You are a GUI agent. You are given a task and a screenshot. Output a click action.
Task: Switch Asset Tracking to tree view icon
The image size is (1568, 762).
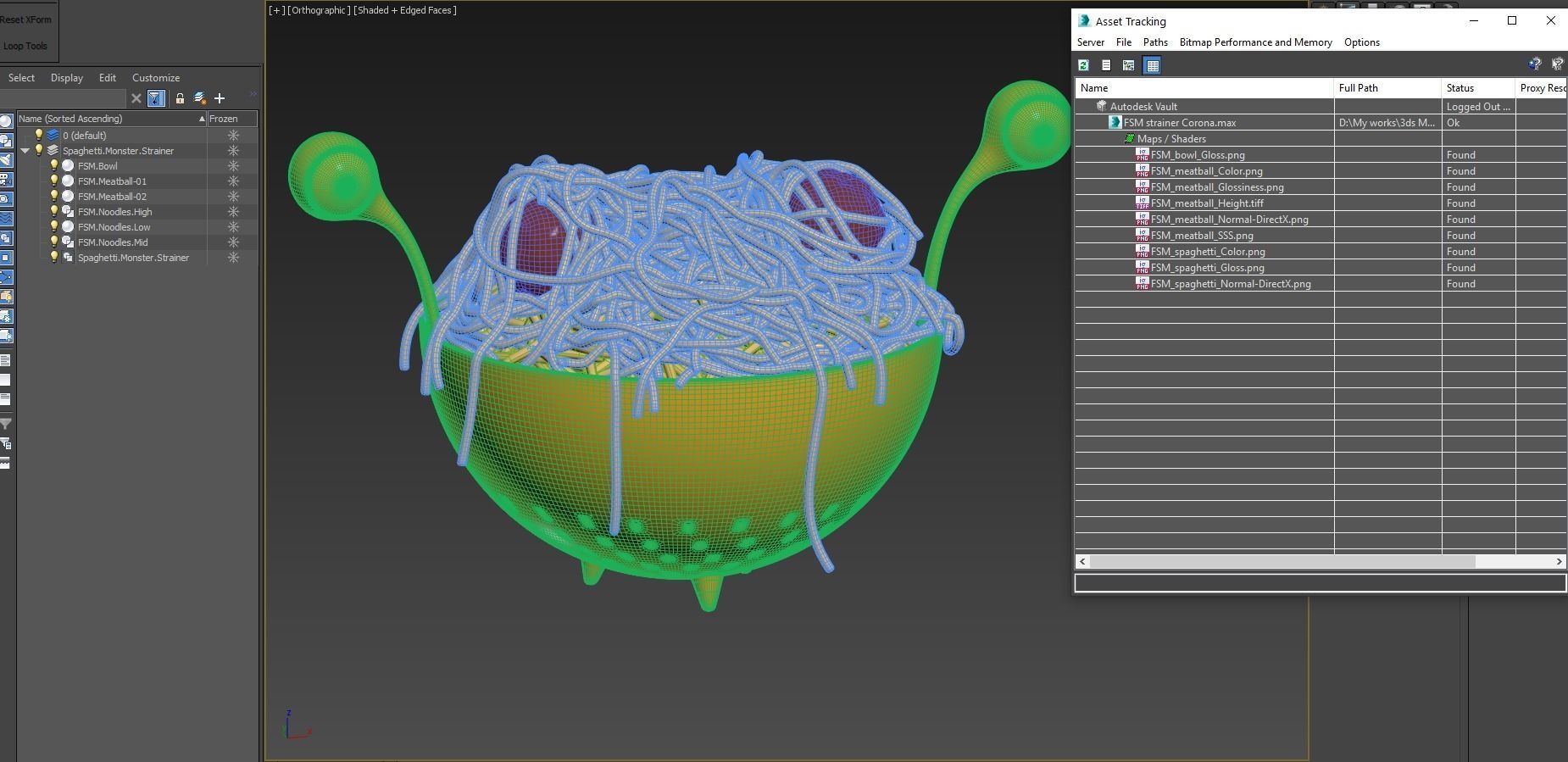click(1129, 65)
